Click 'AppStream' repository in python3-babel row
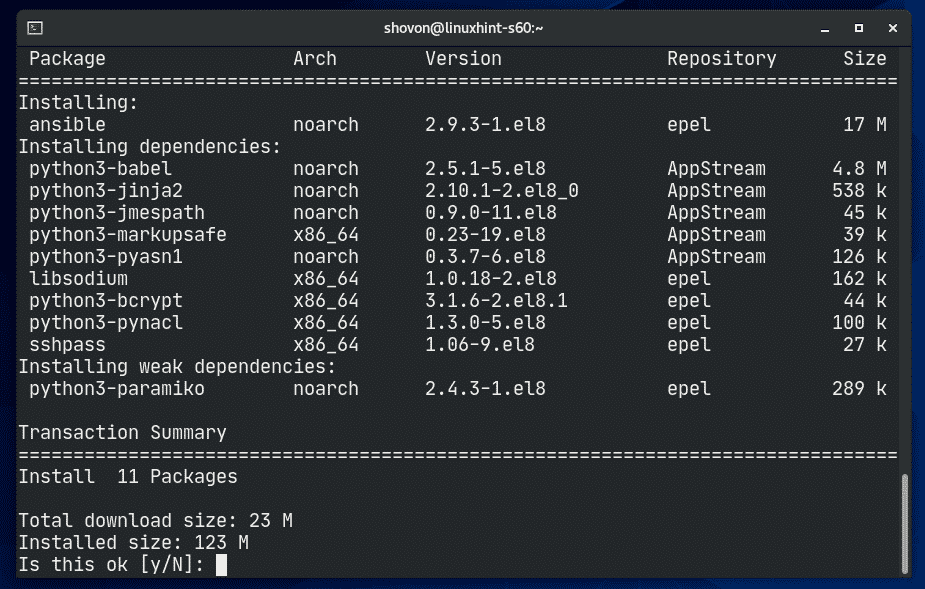The image size is (925, 589). point(717,169)
